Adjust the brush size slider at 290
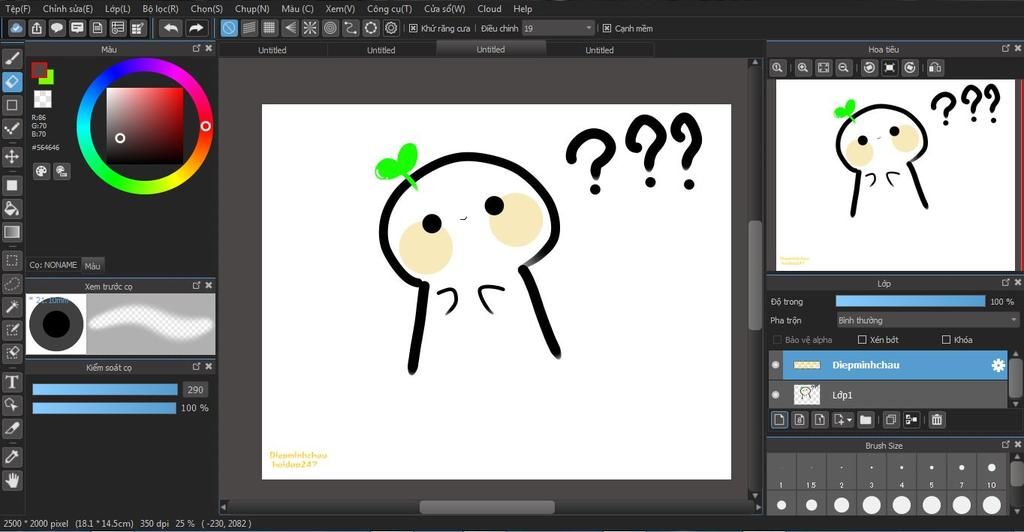The height and width of the screenshot is (532, 1024). pos(104,390)
